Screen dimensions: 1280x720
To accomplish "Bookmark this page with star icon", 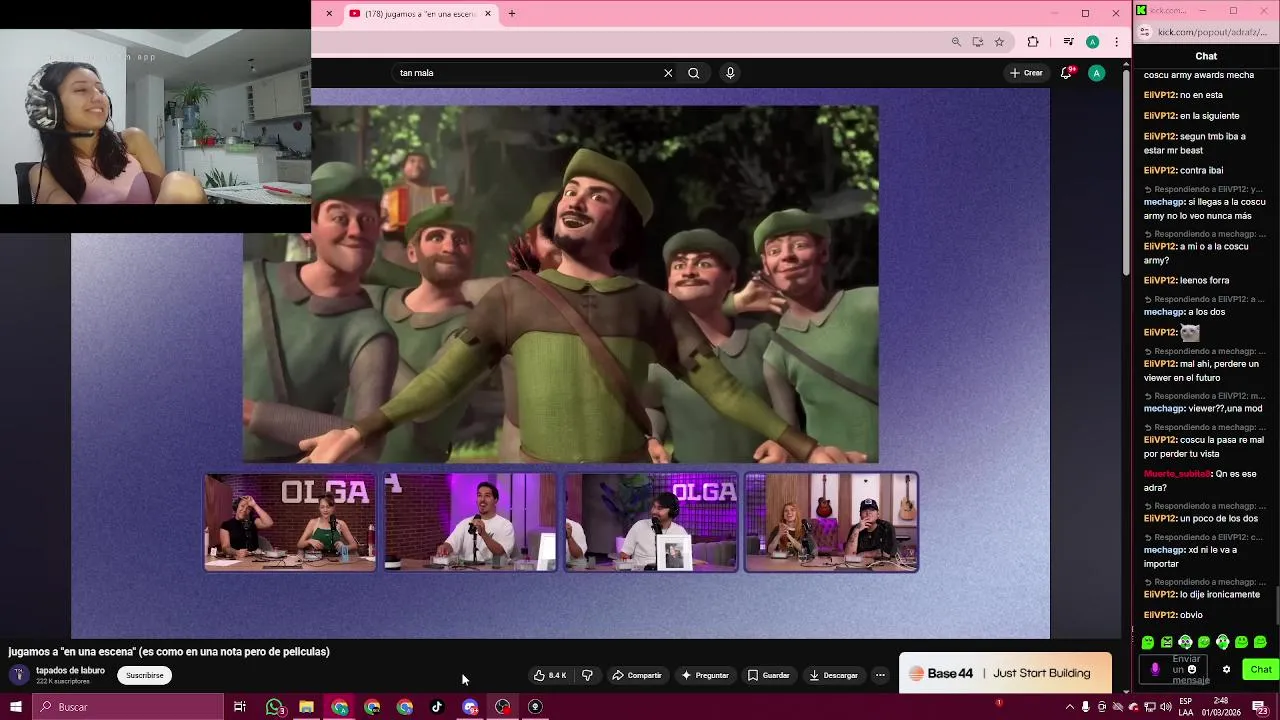I will 999,42.
